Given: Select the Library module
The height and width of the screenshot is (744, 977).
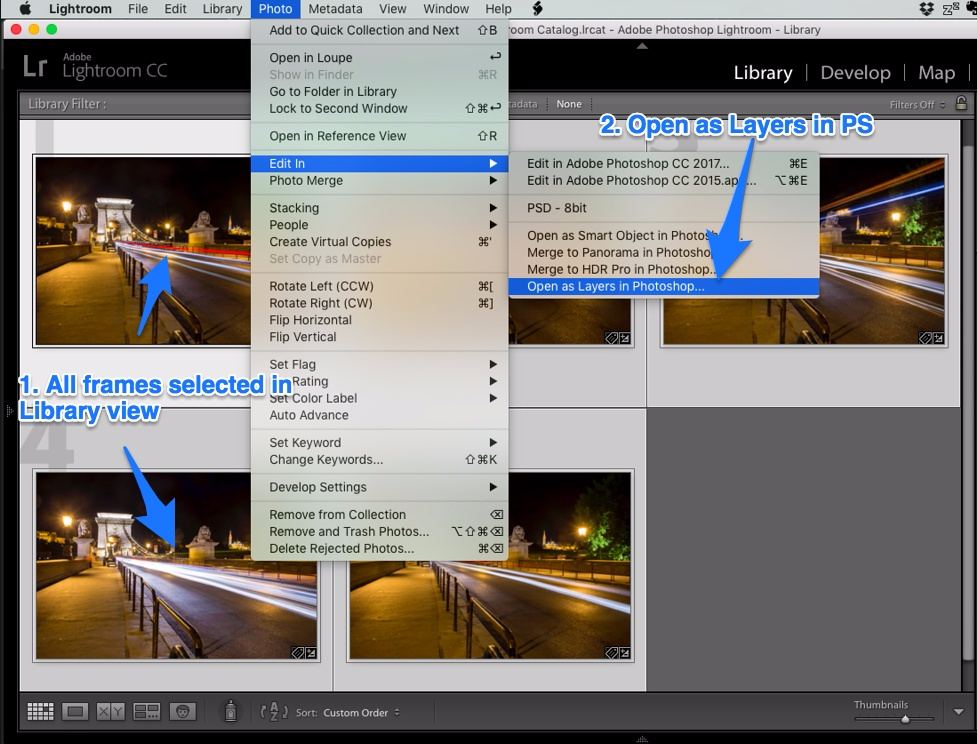Looking at the screenshot, I should click(x=763, y=73).
